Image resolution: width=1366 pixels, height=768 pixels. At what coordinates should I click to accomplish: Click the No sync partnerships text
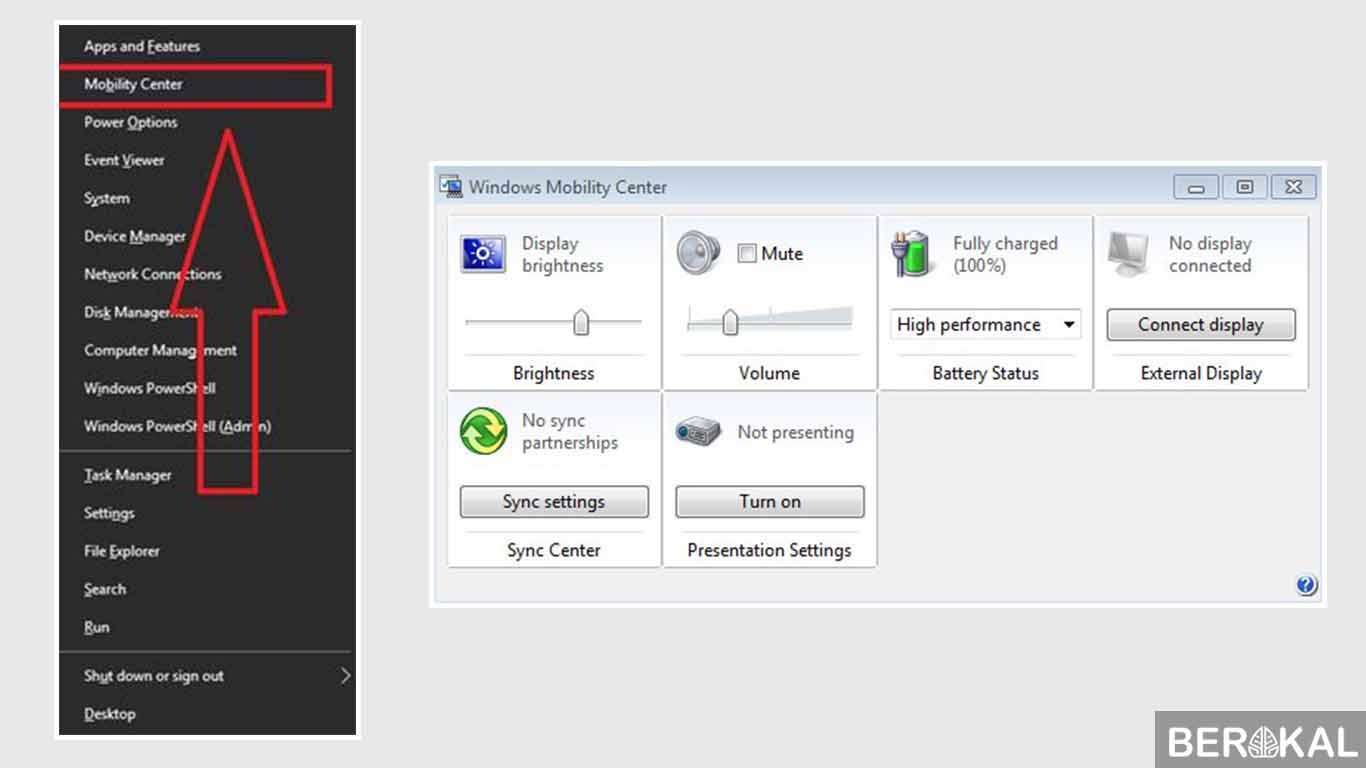point(570,432)
